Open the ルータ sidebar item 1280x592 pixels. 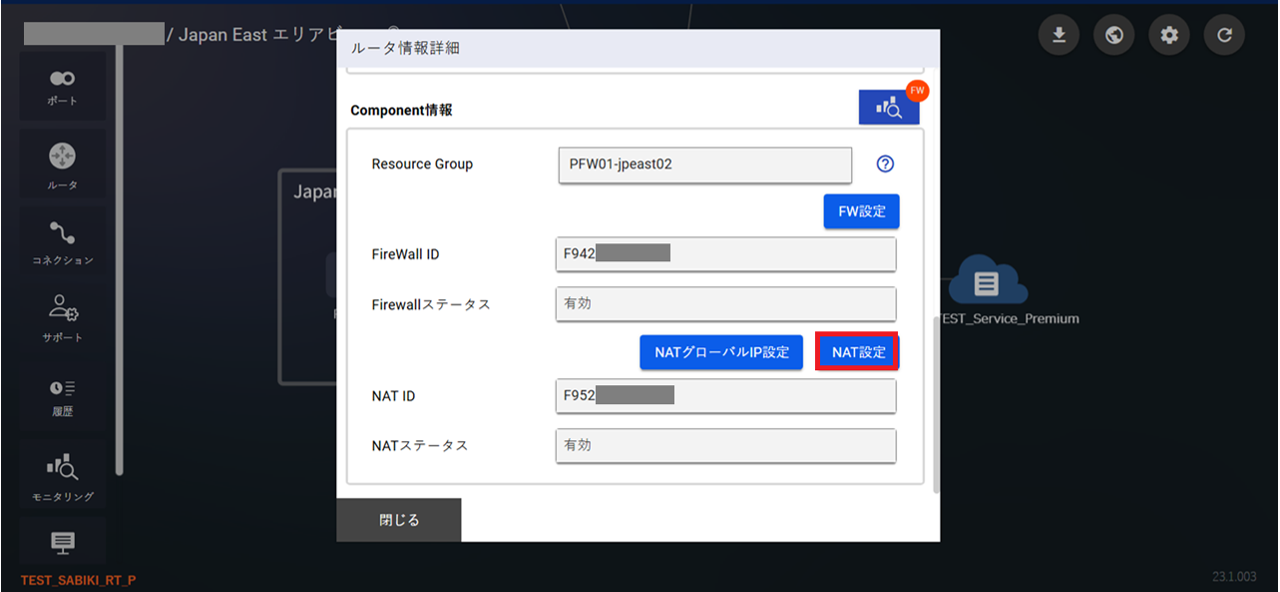62,166
